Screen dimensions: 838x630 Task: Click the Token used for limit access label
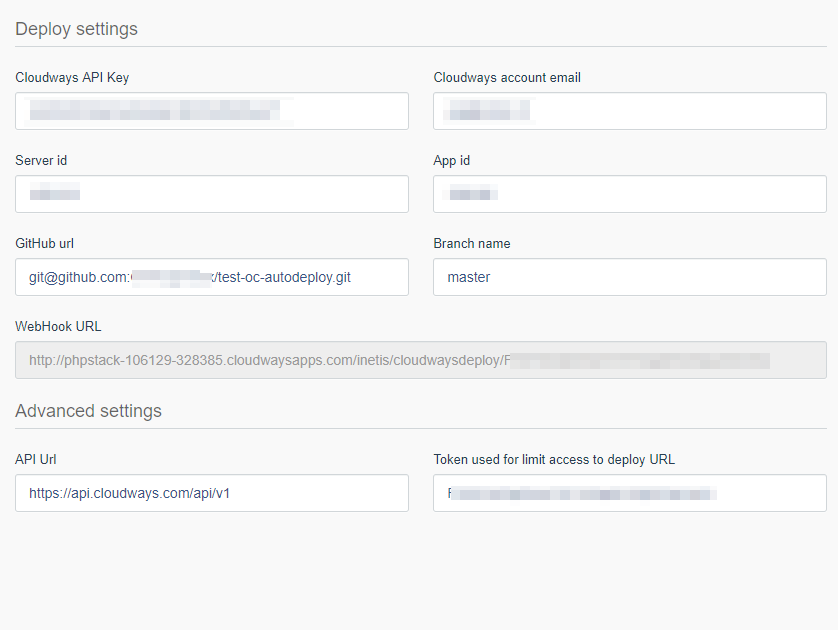pos(554,460)
